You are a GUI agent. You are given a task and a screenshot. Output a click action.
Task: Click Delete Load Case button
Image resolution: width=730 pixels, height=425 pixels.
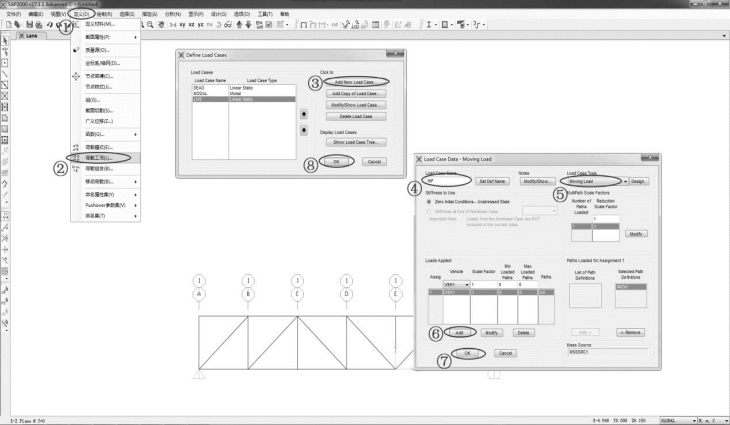point(356,116)
